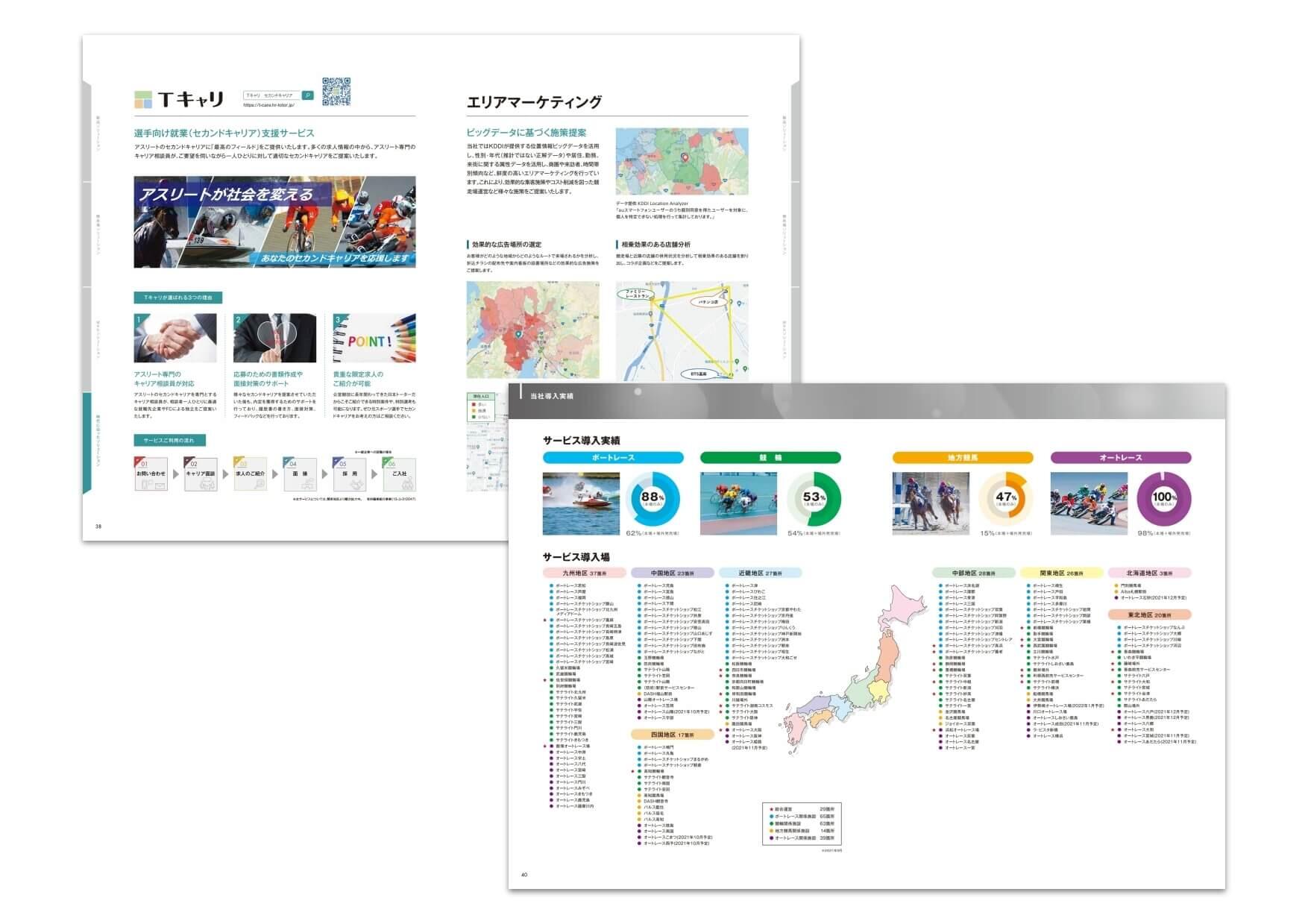The image size is (1308, 924).
Task: Click the 近畿地区 27箇所 region label
Action: (x=761, y=573)
